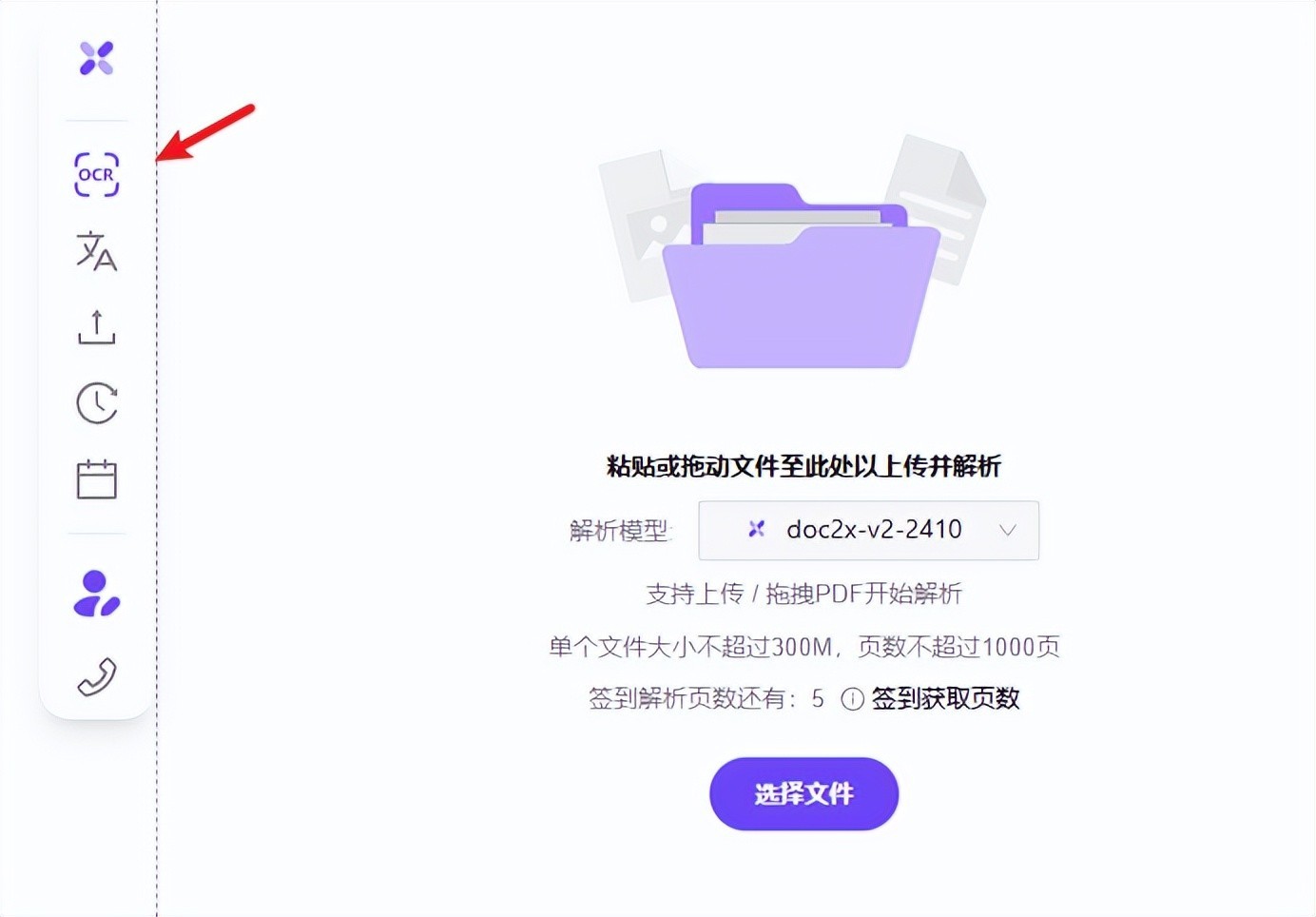Open the OCR recognition tool
Image resolution: width=1316 pixels, height=917 pixels.
pos(97,175)
